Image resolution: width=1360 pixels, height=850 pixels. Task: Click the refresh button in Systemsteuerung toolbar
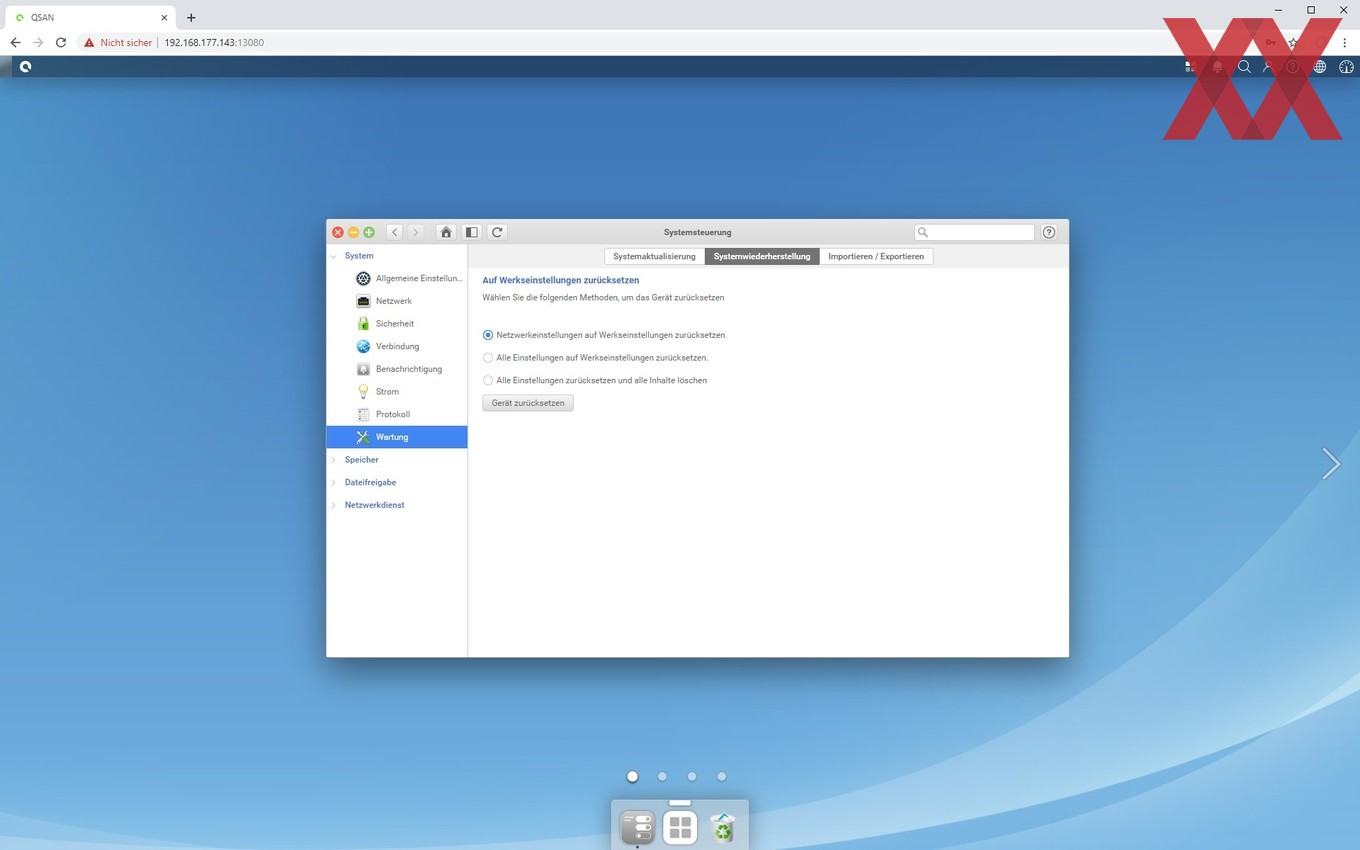(497, 232)
